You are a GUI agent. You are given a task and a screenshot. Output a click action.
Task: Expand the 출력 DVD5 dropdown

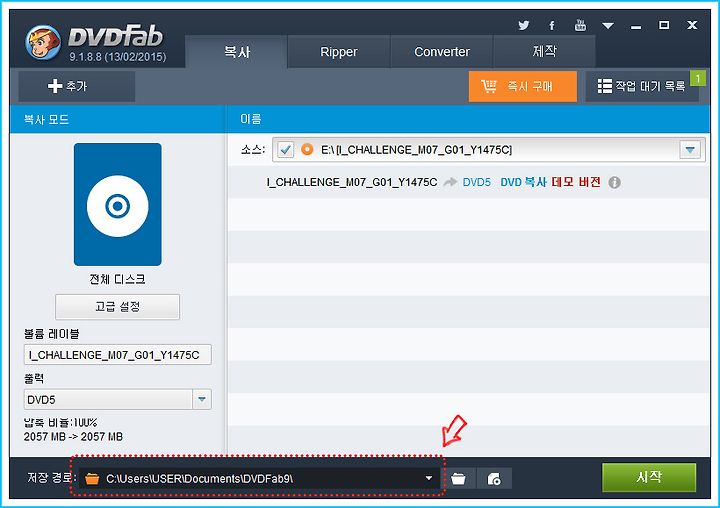202,399
